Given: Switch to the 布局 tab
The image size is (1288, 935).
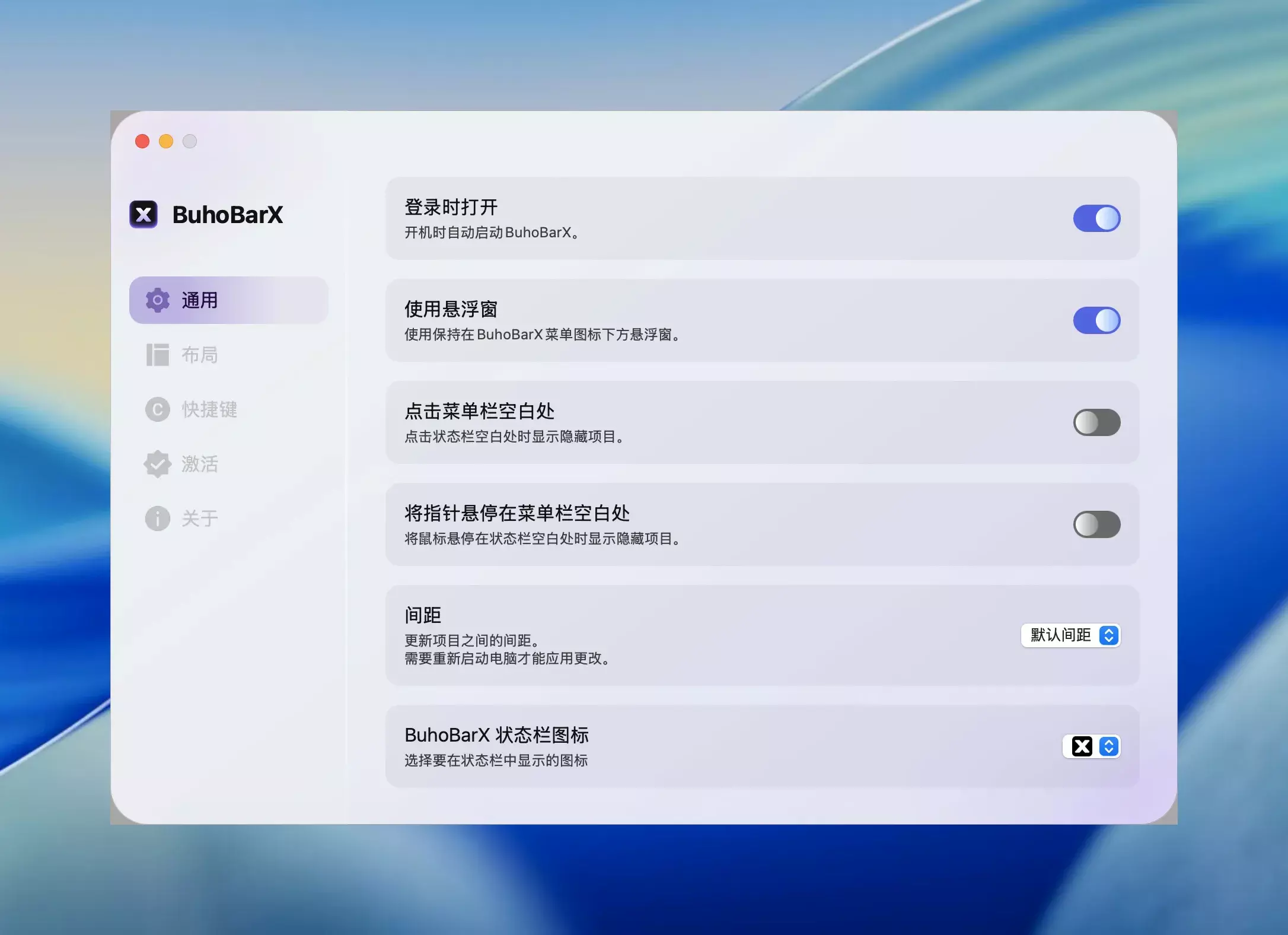Looking at the screenshot, I should click(199, 355).
